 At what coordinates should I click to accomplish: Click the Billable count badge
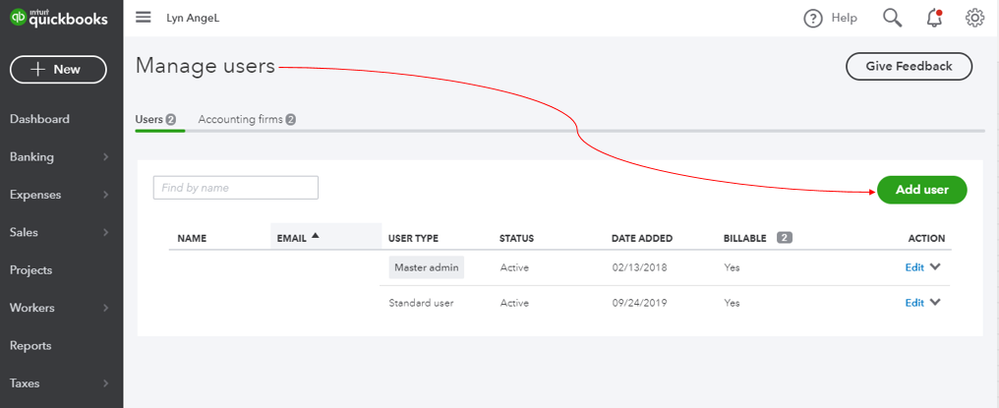784,238
